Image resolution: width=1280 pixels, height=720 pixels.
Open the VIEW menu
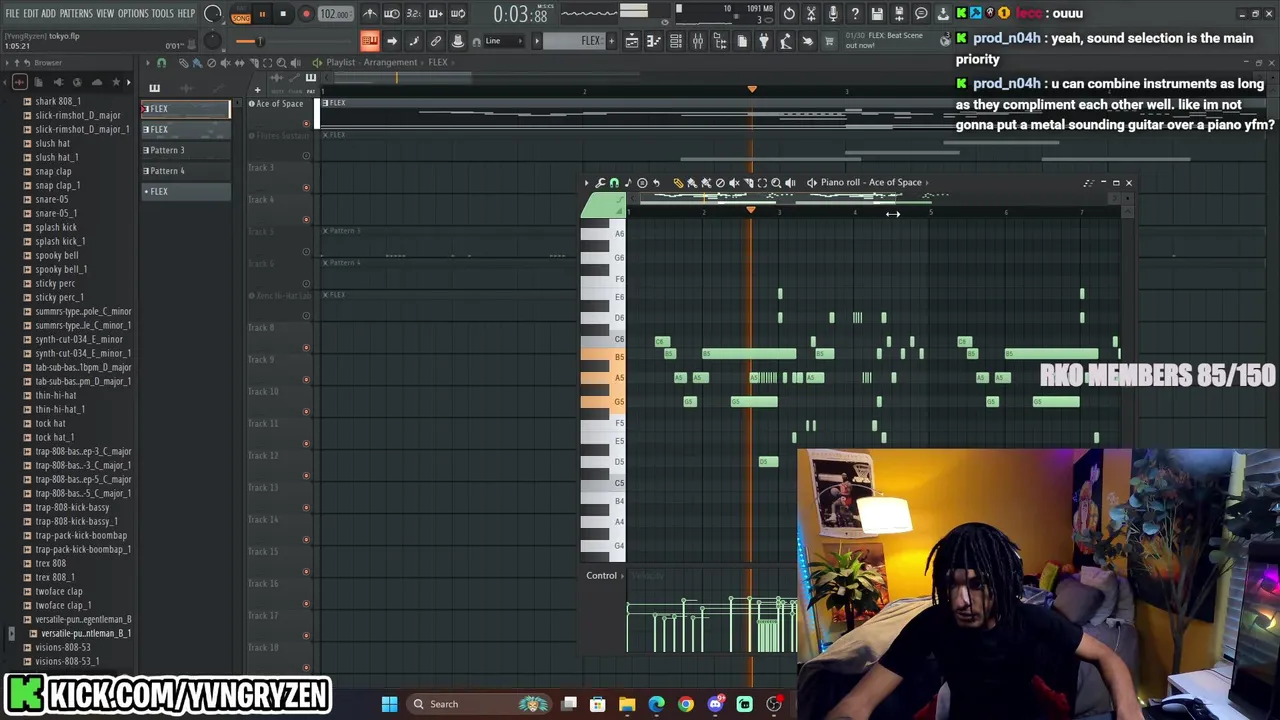coord(105,14)
